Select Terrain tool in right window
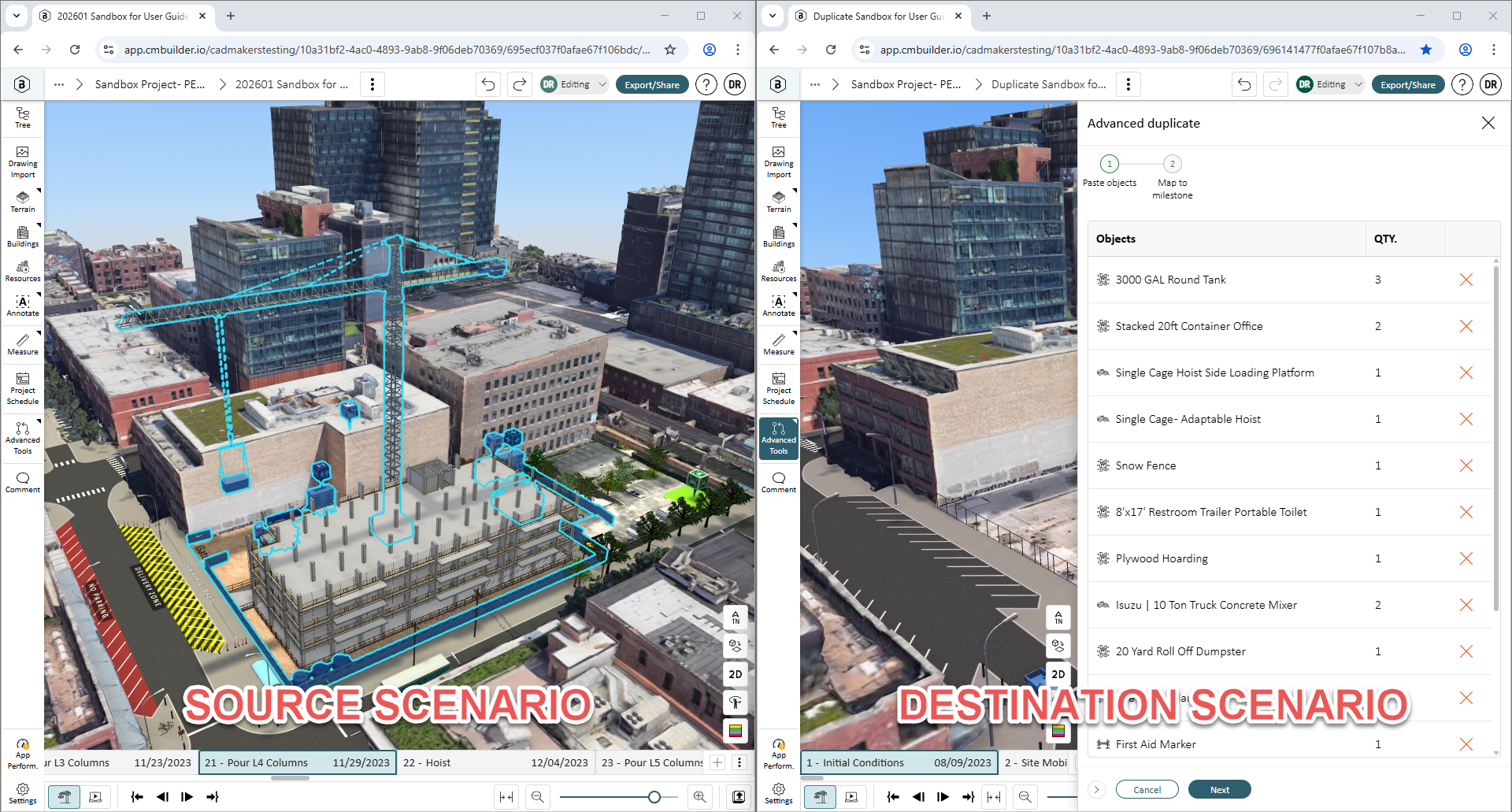This screenshot has height=812, width=1512. pos(779,201)
